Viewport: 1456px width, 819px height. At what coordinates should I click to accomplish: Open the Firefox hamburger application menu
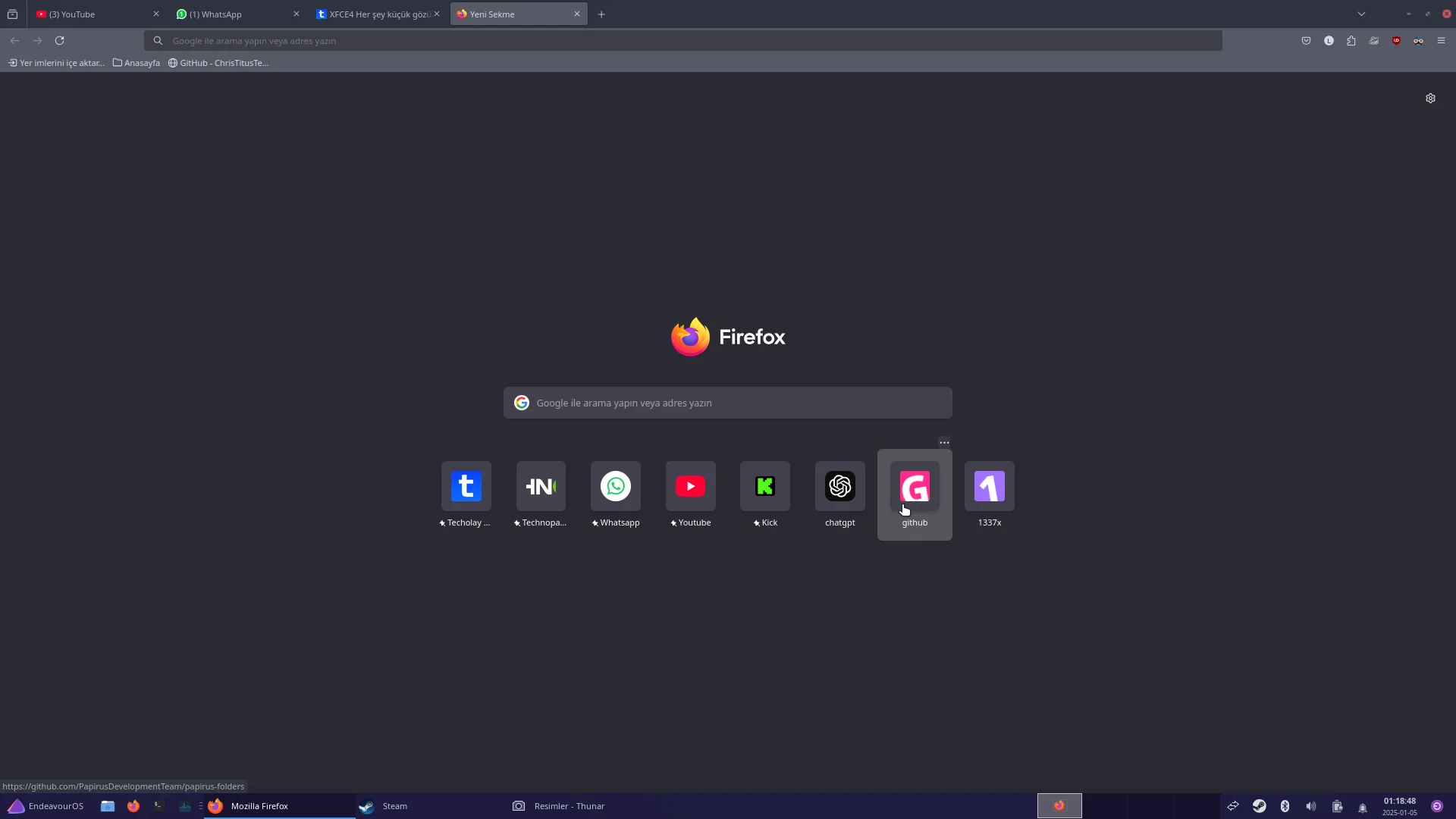coord(1441,41)
